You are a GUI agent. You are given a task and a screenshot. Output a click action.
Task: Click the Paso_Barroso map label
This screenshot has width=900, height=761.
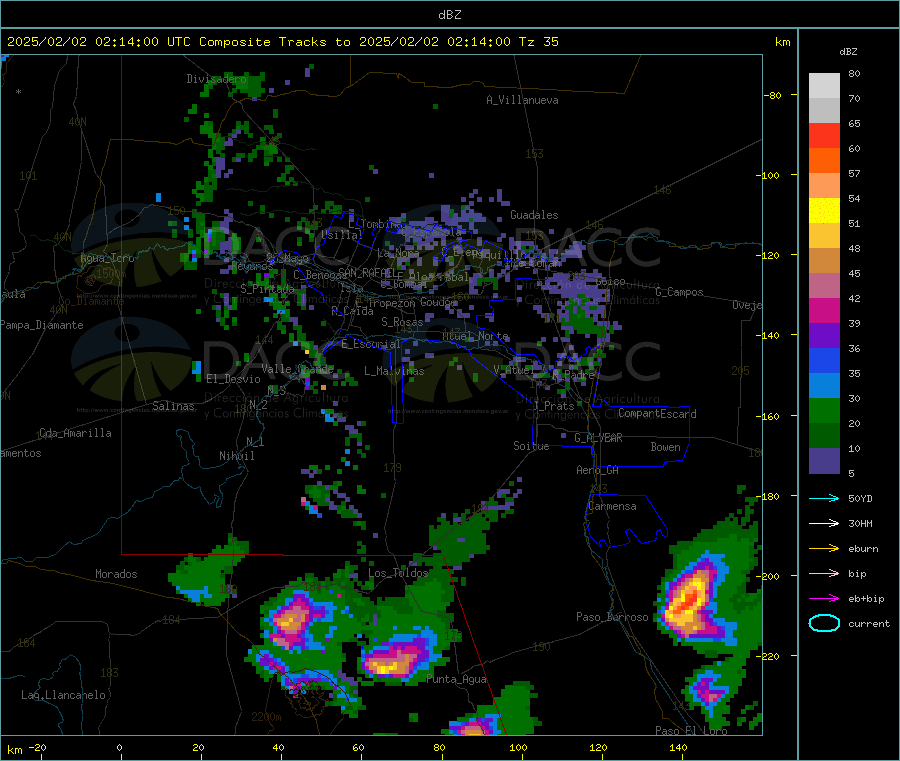pyautogui.click(x=612, y=617)
